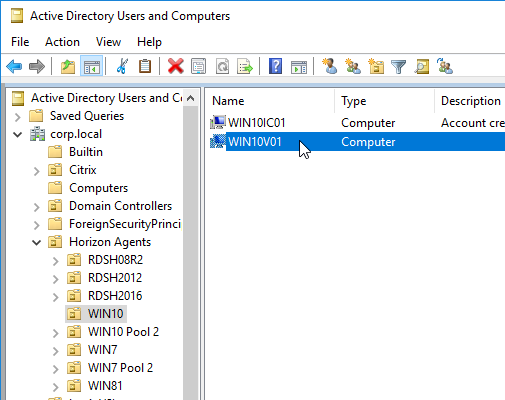The image size is (505, 400).
Task: Expand the RDSH2016 OU
Action: tap(55, 296)
